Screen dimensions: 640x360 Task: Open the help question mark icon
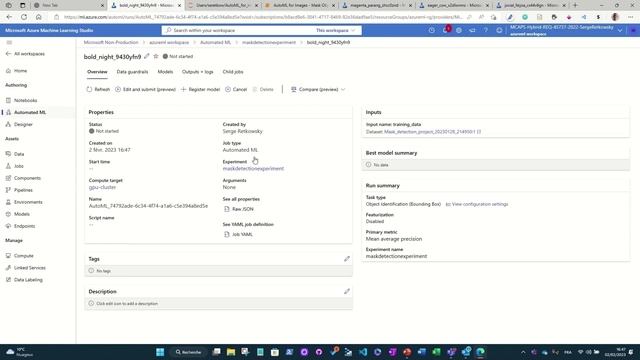coord(486,30)
